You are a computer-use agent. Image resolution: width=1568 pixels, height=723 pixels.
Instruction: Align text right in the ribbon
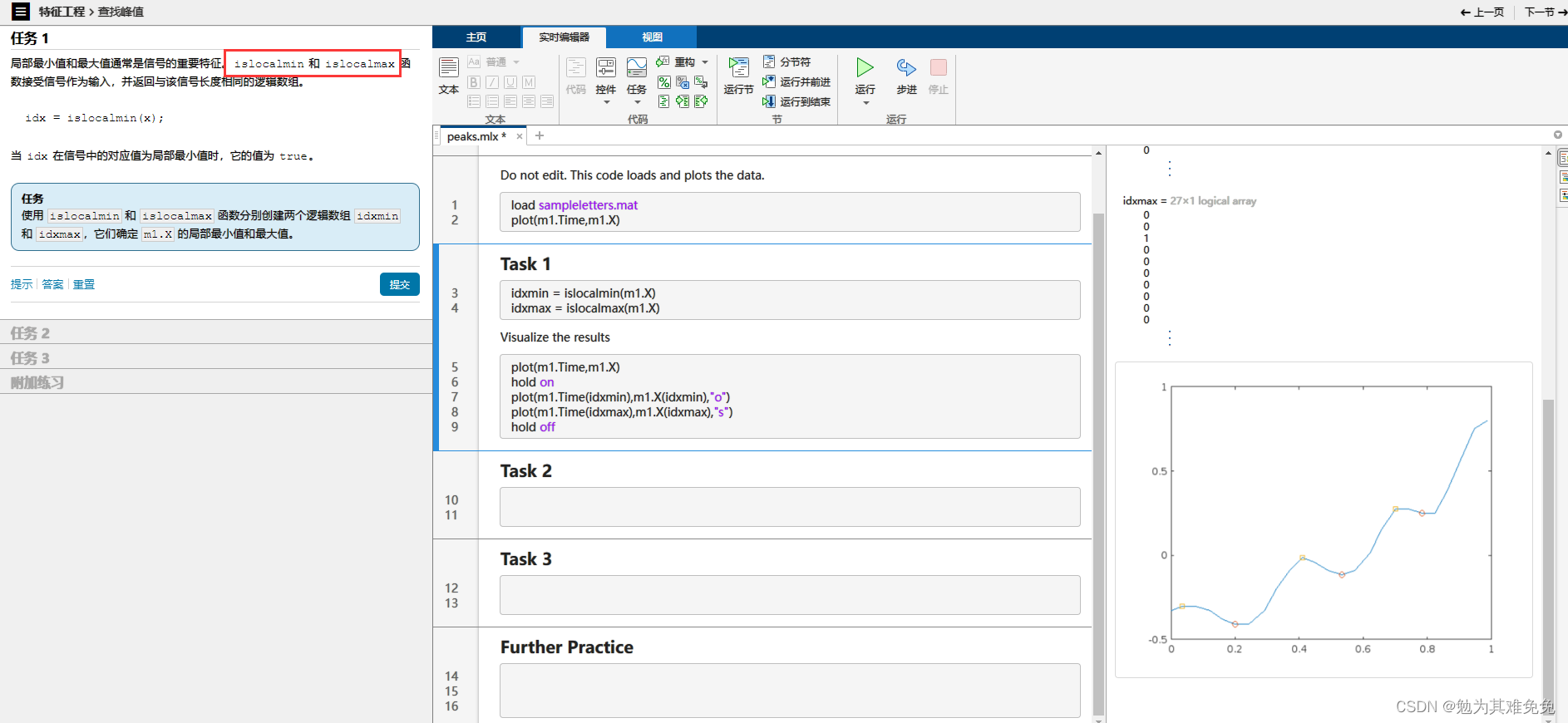pyautogui.click(x=547, y=101)
